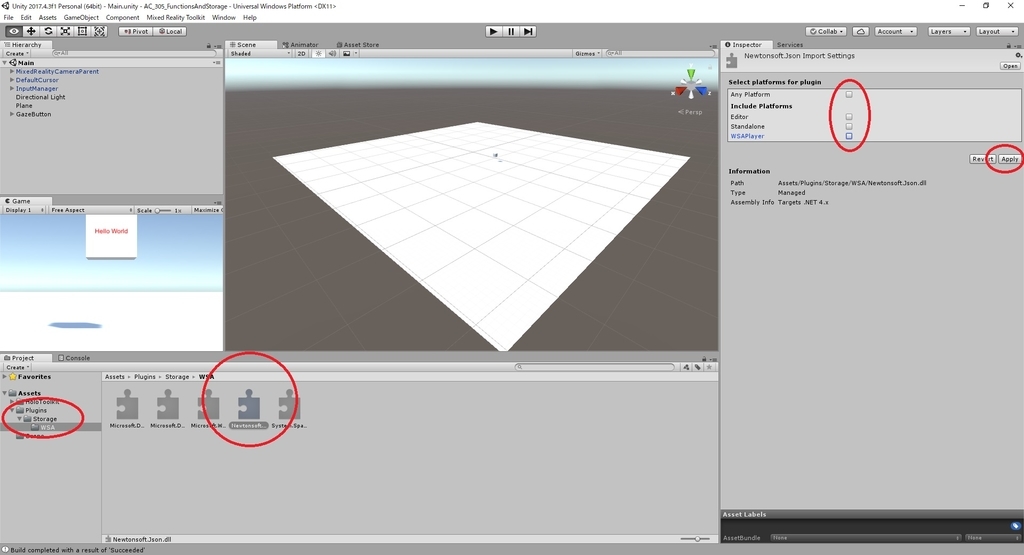Open the Layers dropdown
1024x555 pixels.
pos(948,31)
